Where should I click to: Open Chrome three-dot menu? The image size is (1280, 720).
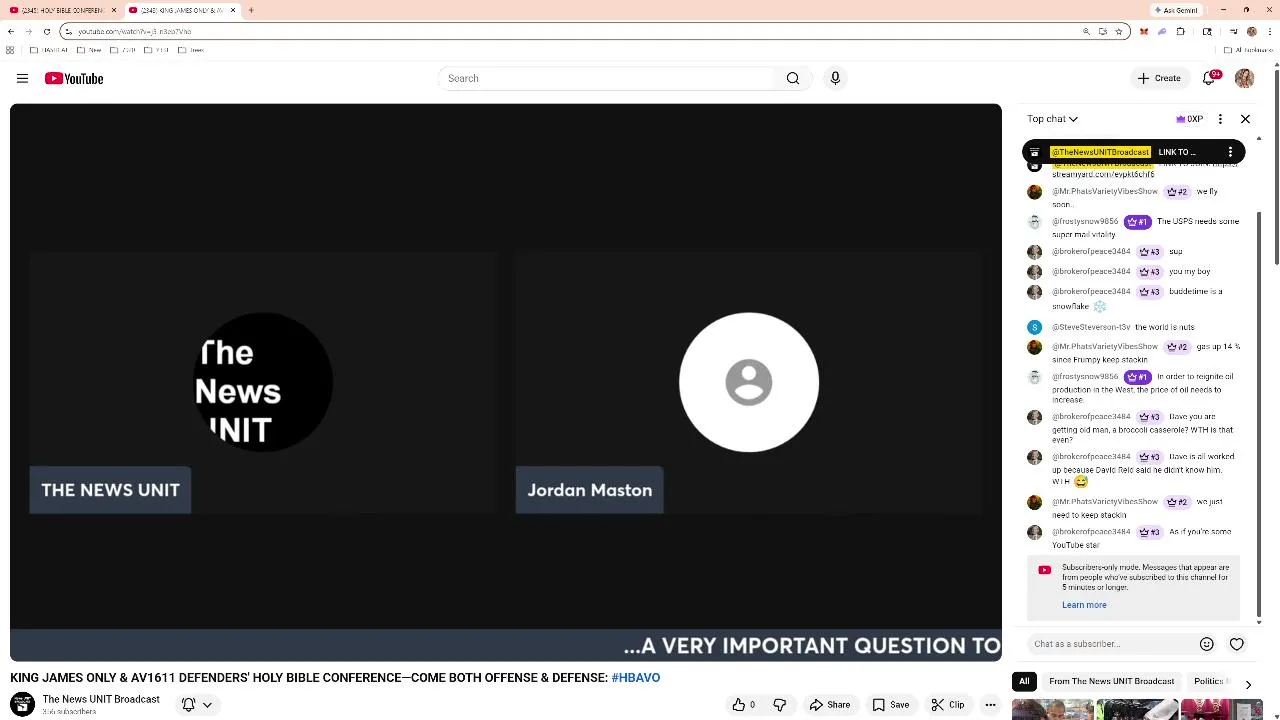(1269, 31)
